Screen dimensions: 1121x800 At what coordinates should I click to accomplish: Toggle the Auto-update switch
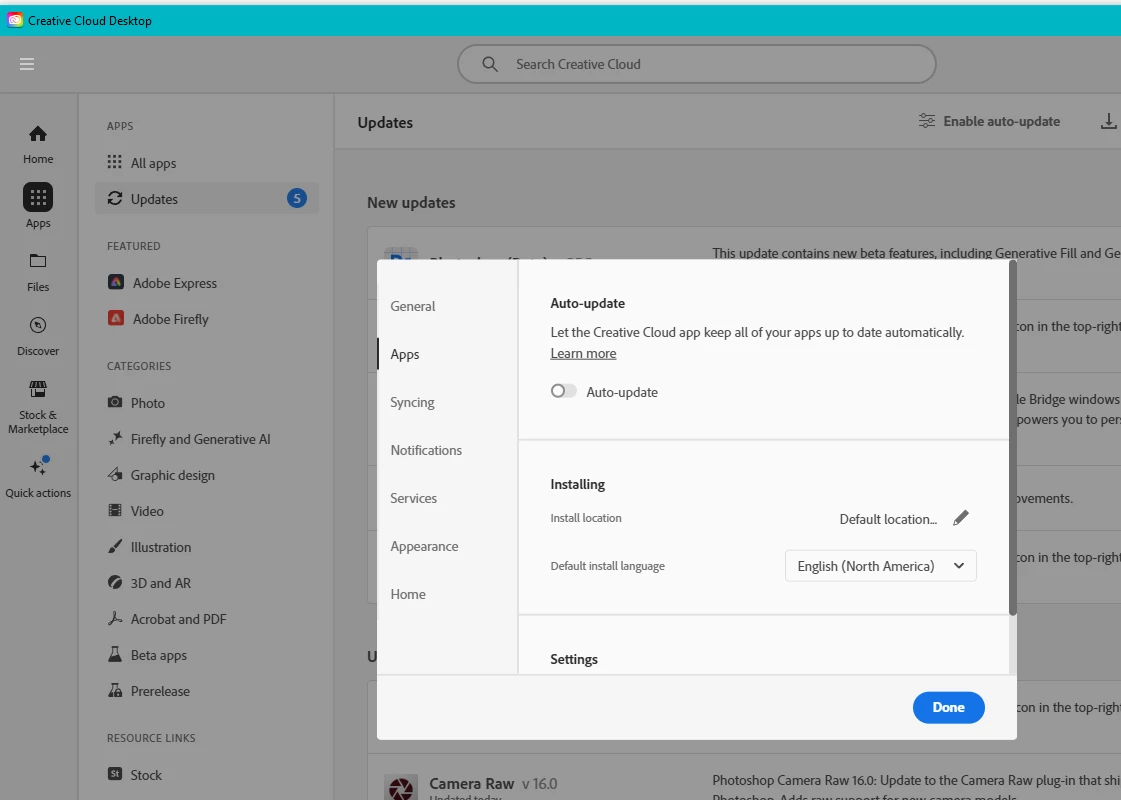click(x=563, y=391)
